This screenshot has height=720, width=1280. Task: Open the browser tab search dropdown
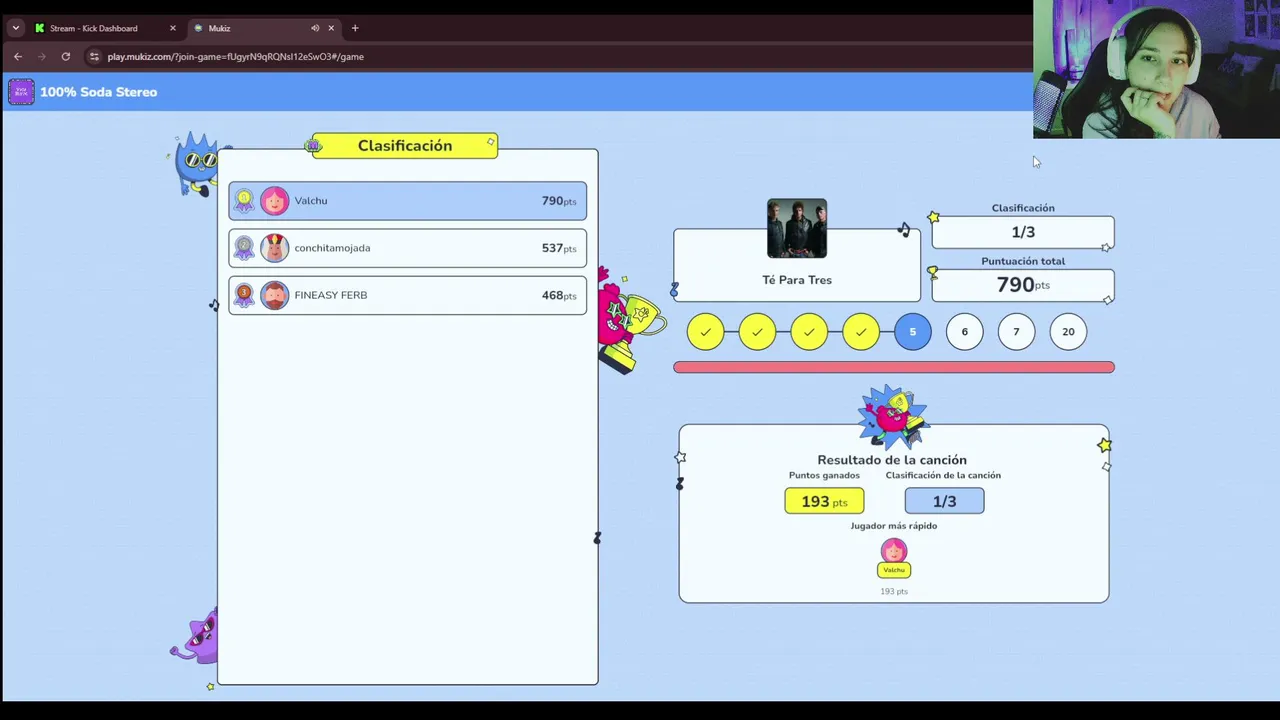click(15, 28)
